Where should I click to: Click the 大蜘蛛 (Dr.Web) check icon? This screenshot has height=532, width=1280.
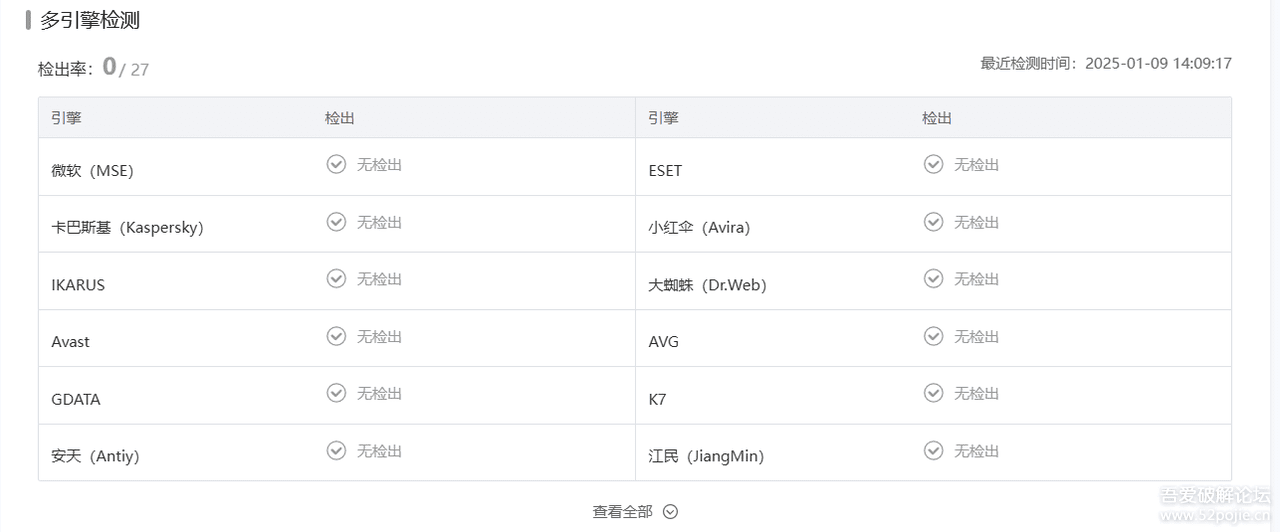[933, 279]
